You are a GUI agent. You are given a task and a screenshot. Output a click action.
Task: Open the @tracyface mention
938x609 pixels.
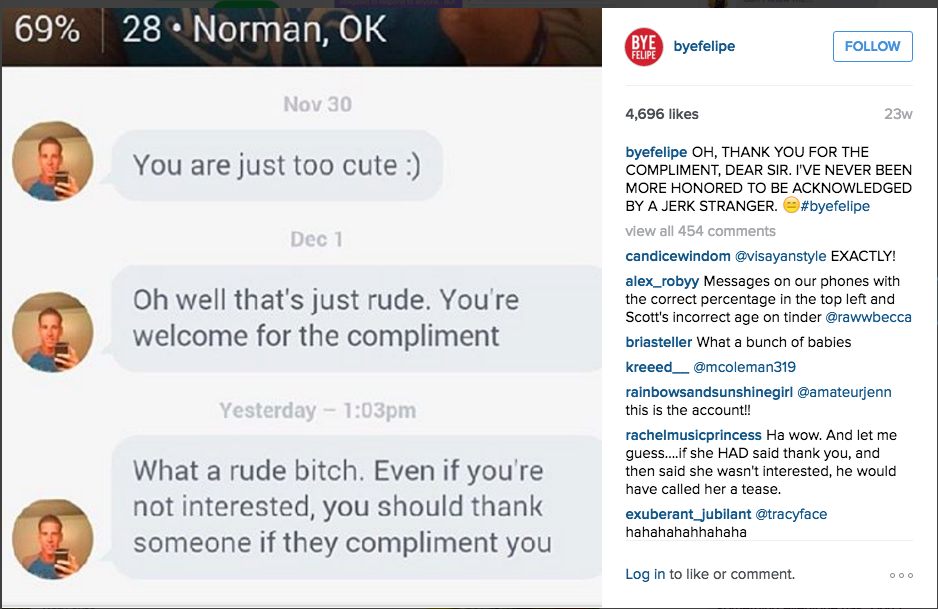(791, 514)
